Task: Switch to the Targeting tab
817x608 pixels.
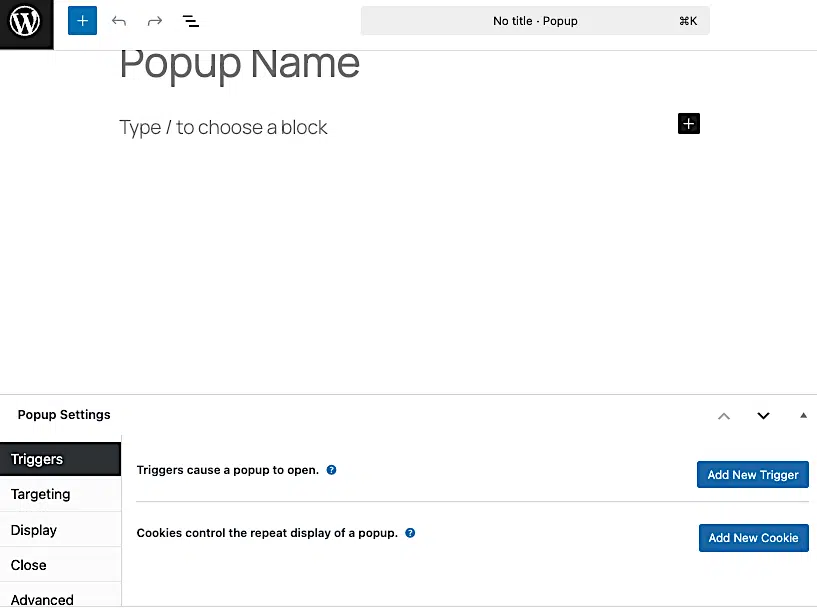Action: pyautogui.click(x=60, y=494)
